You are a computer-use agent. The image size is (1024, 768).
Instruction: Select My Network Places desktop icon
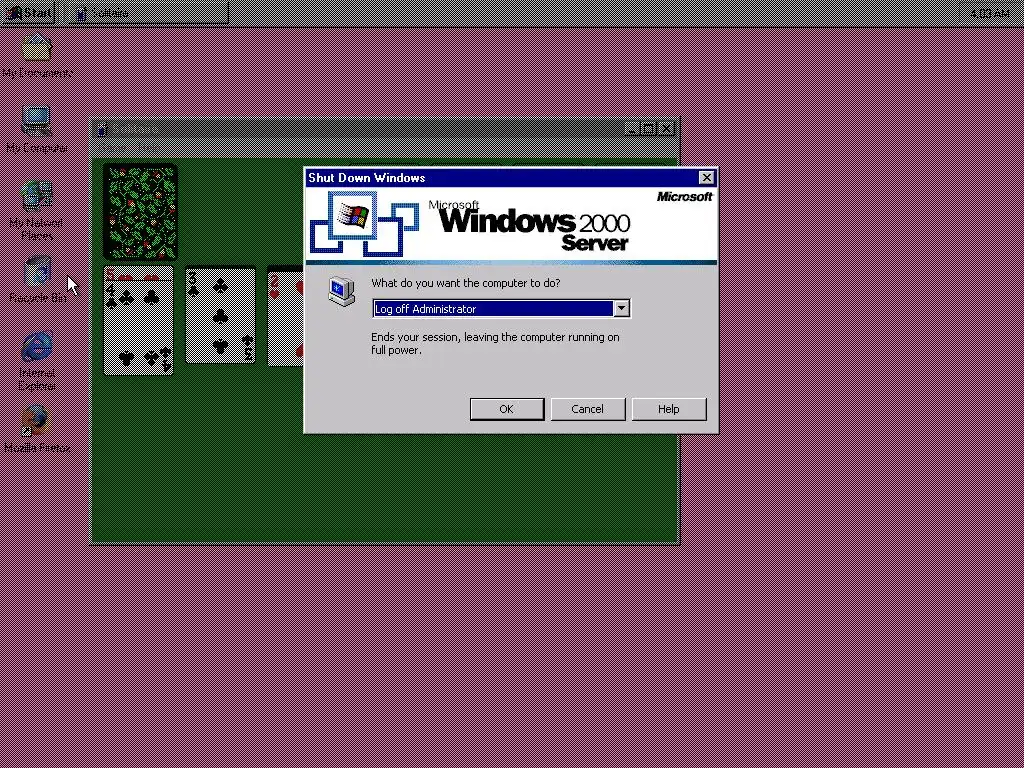pos(37,210)
